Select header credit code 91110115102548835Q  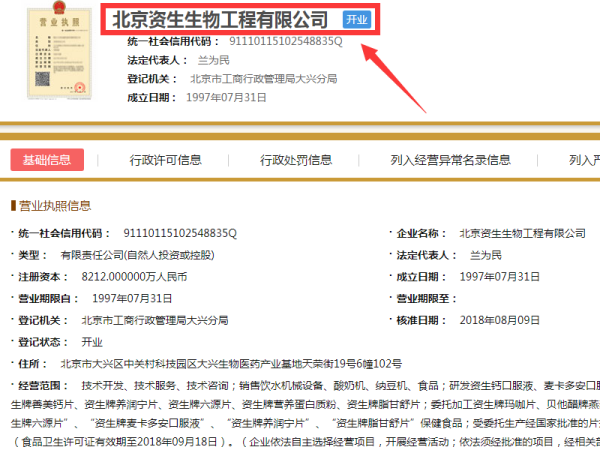(x=286, y=41)
